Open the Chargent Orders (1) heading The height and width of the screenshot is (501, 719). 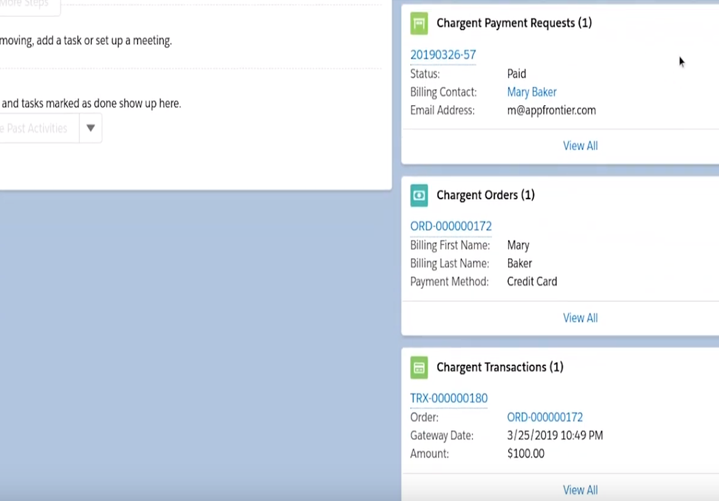click(486, 195)
